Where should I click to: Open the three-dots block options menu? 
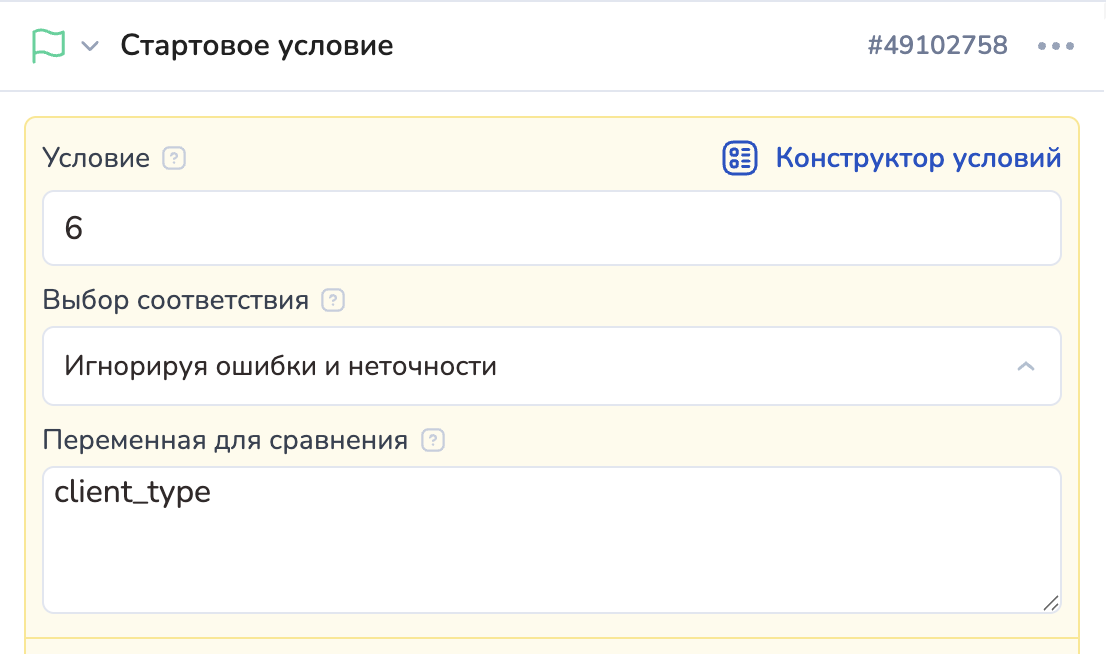1055,46
